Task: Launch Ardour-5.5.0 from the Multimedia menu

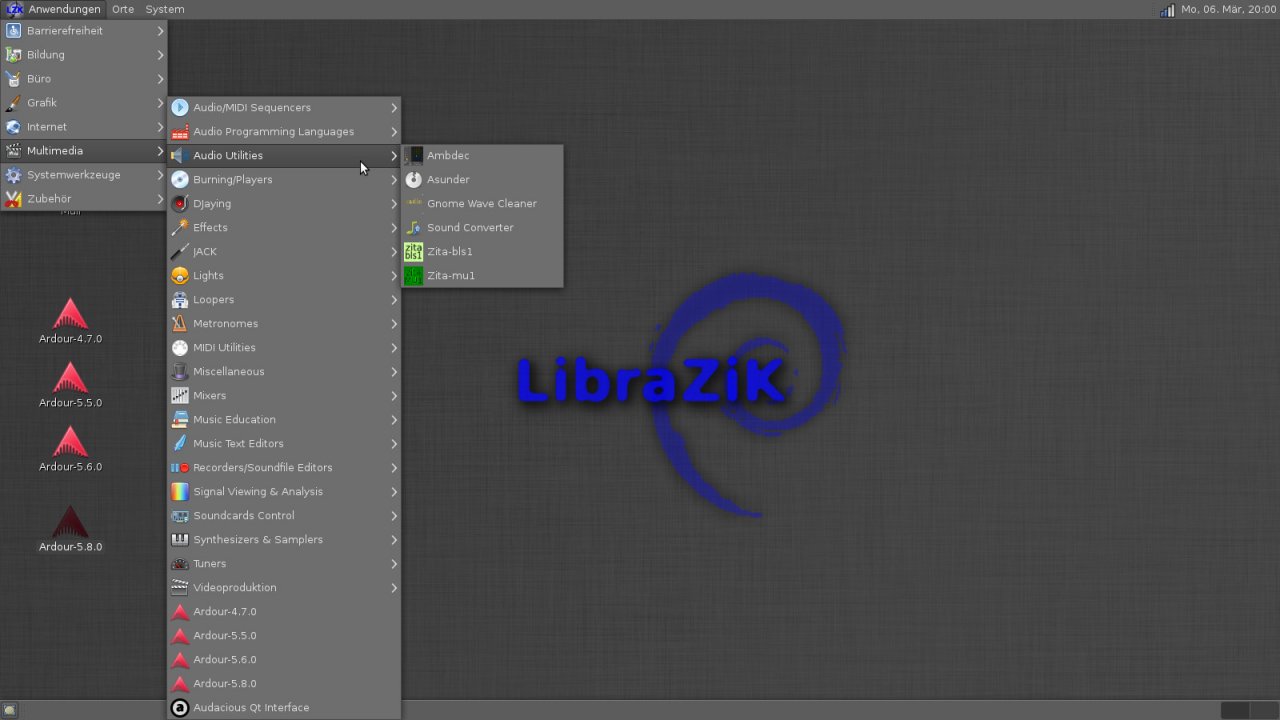Action: point(284,636)
